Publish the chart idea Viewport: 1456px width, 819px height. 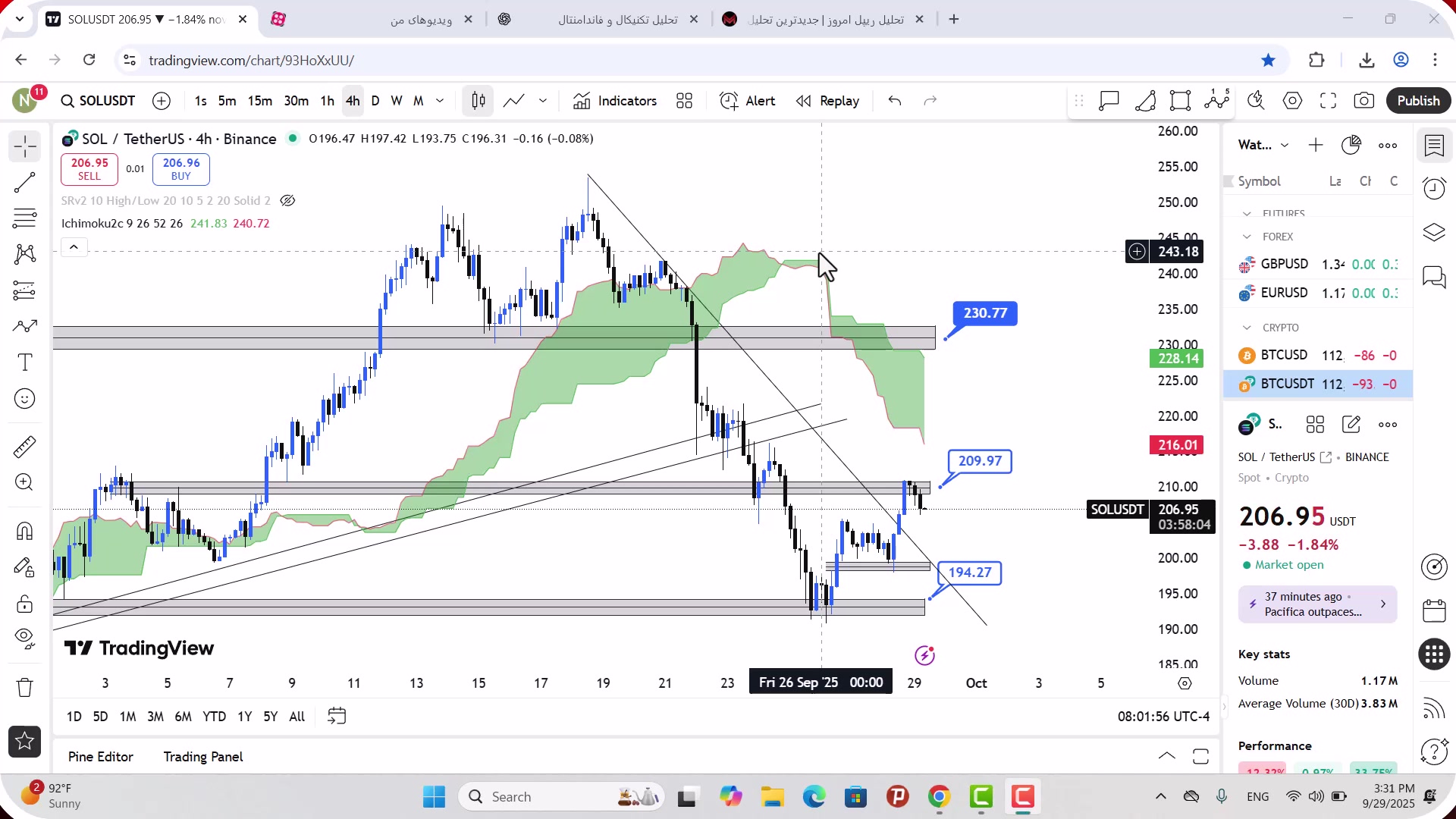[x=1418, y=101]
